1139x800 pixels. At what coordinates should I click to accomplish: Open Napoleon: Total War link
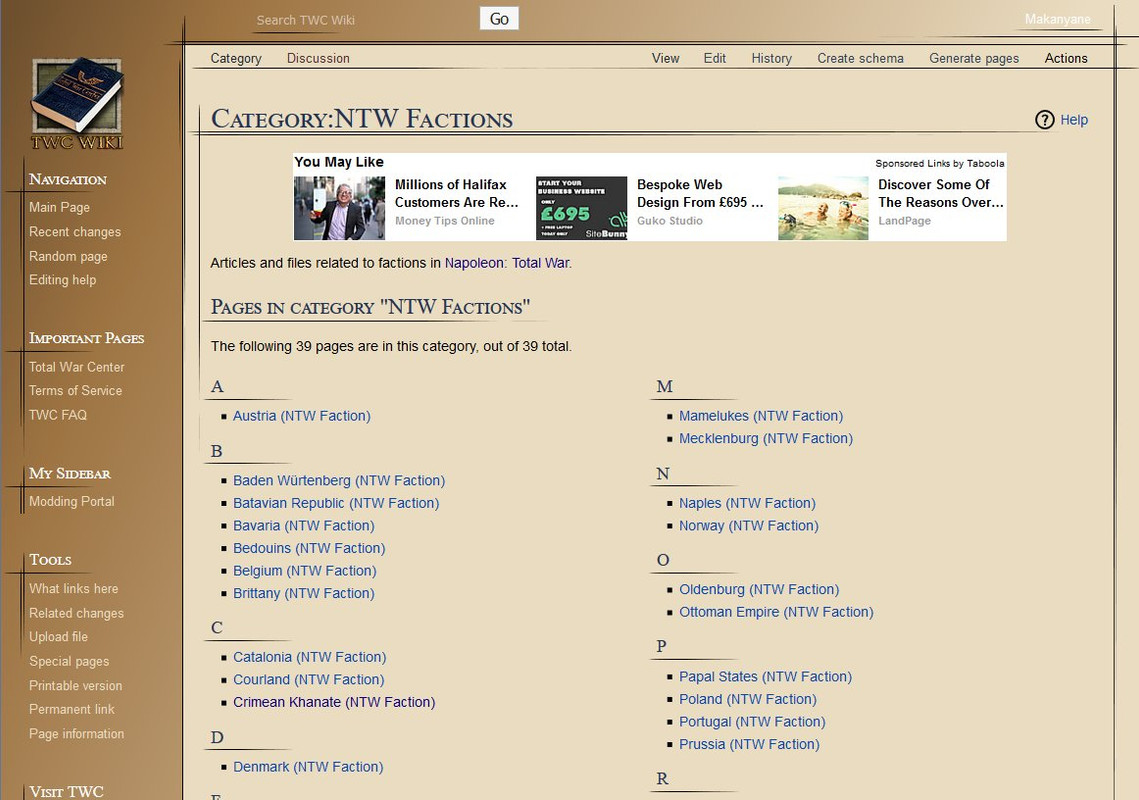coord(507,263)
